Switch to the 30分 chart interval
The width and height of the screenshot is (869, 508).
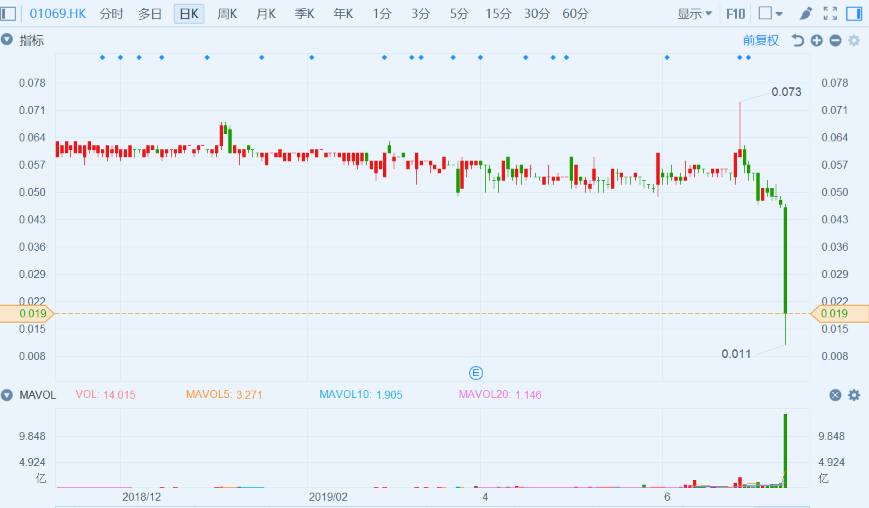click(x=536, y=13)
